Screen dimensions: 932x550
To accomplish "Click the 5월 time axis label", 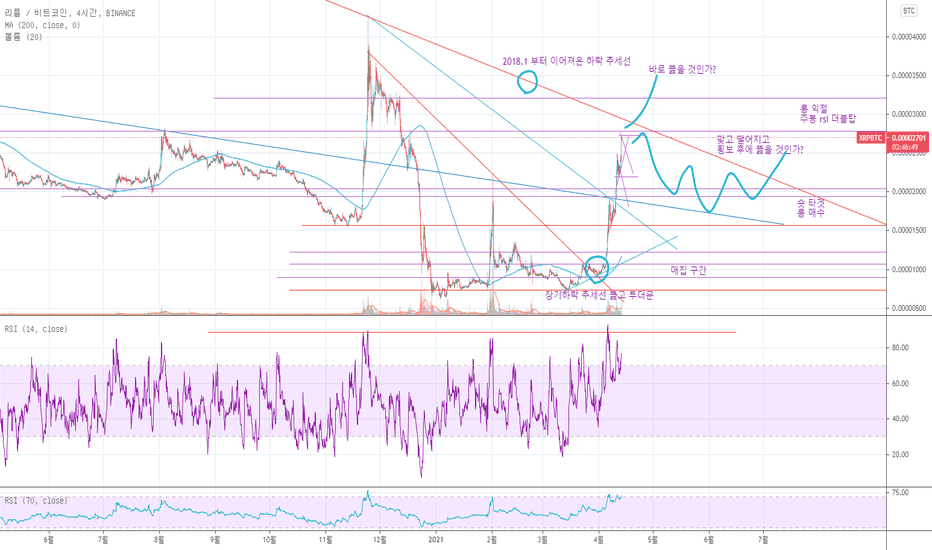I will [653, 540].
